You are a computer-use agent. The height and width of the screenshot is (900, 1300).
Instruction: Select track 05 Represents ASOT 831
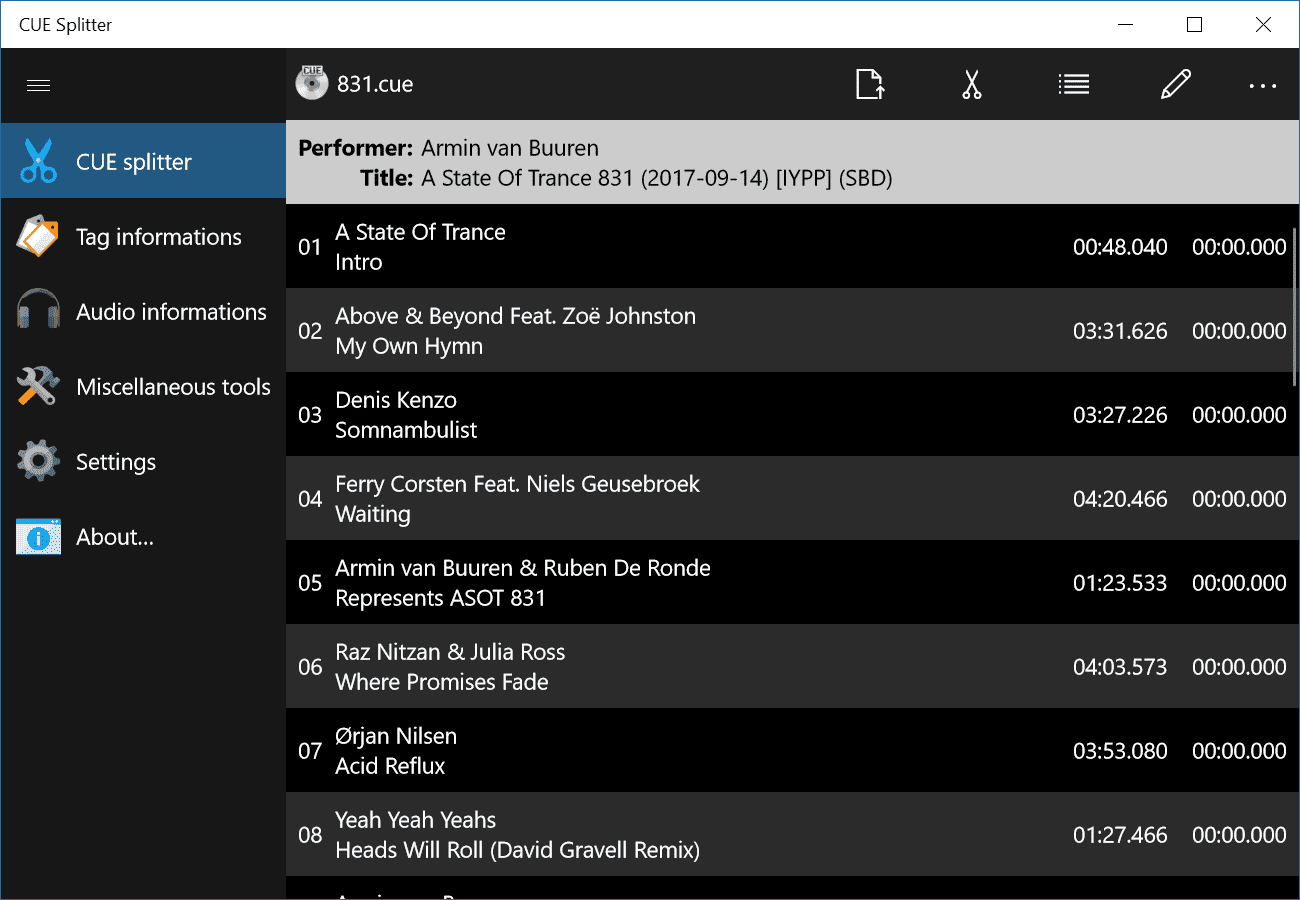pyautogui.click(x=793, y=583)
